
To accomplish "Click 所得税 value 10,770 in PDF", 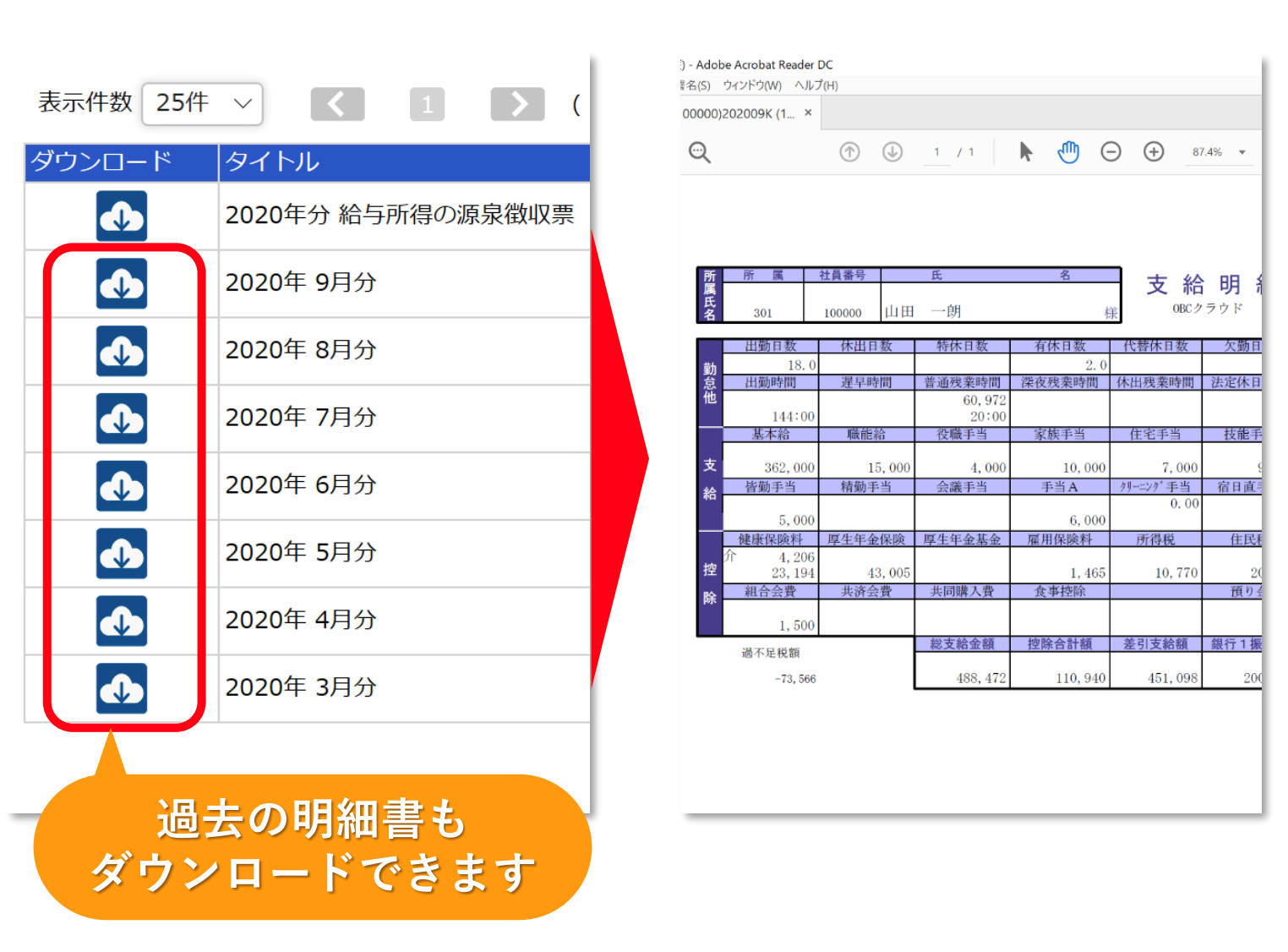I will pyautogui.click(x=1176, y=573).
